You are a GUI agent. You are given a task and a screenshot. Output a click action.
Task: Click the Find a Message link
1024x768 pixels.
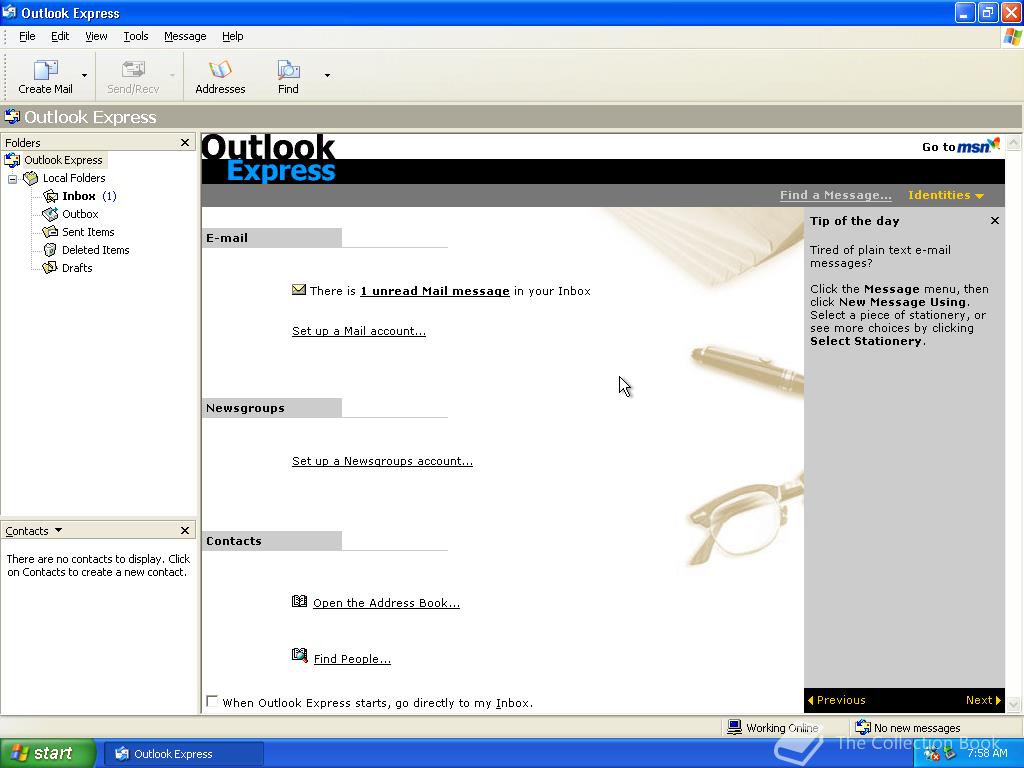pyautogui.click(x=835, y=195)
